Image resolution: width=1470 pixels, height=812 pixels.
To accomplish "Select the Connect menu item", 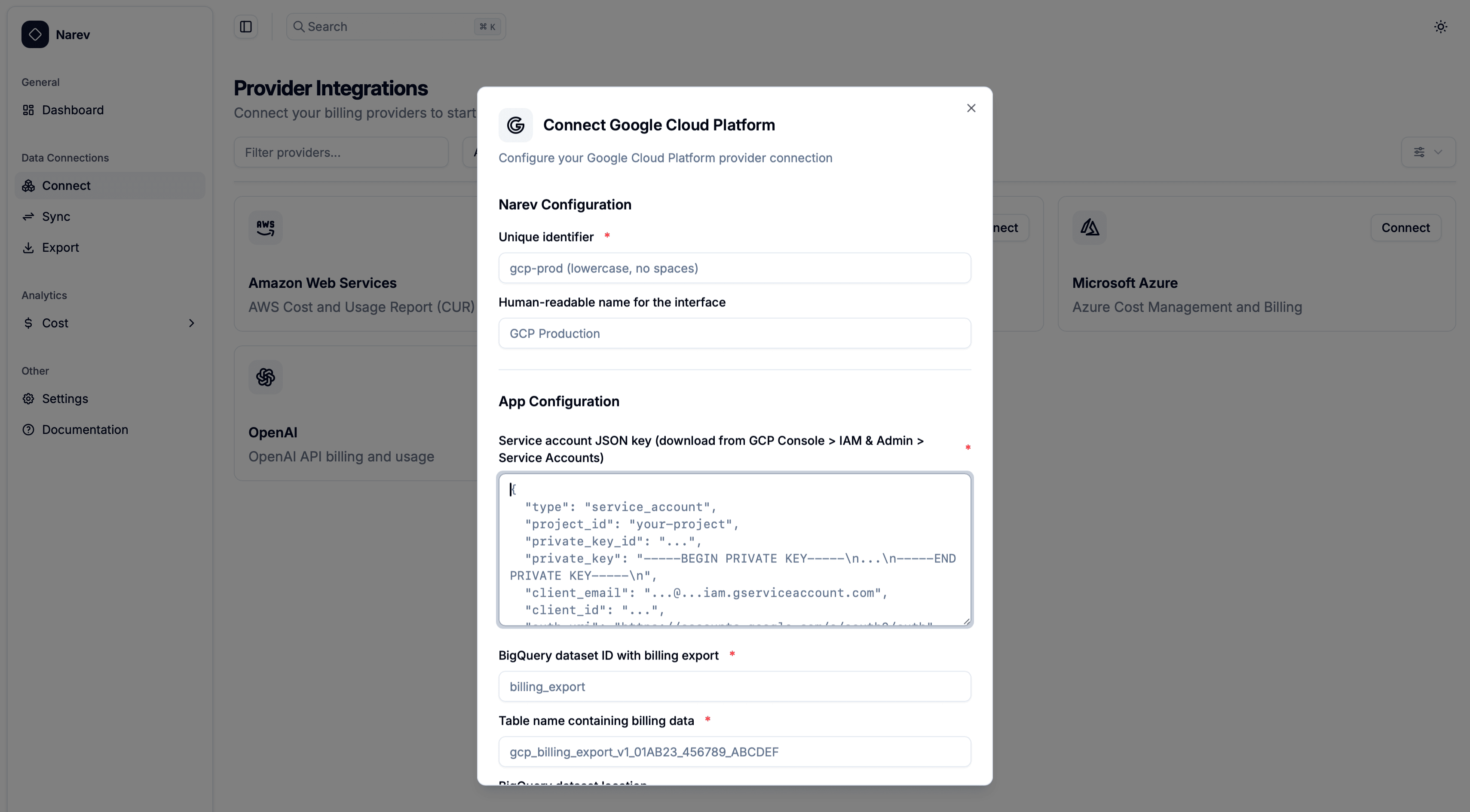I will (66, 185).
